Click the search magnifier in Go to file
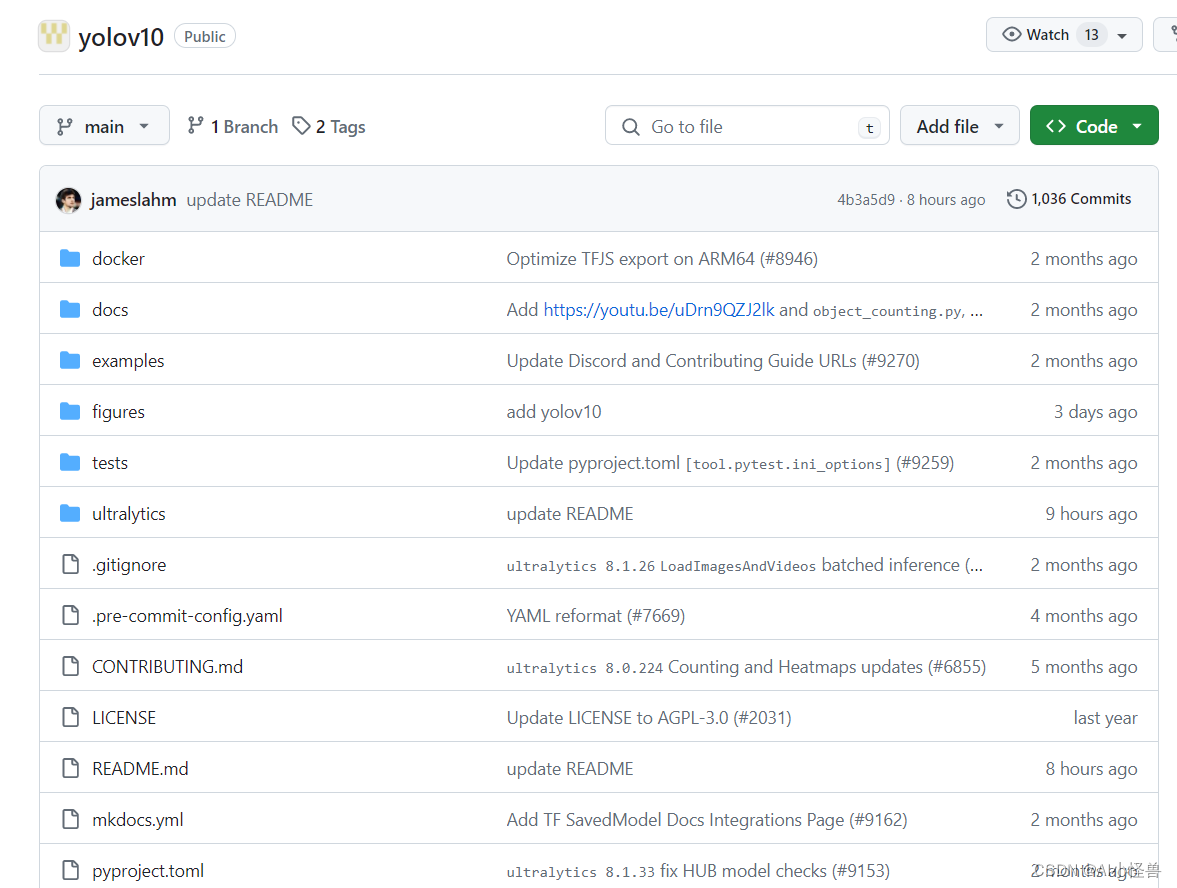The width and height of the screenshot is (1177, 888). (631, 127)
